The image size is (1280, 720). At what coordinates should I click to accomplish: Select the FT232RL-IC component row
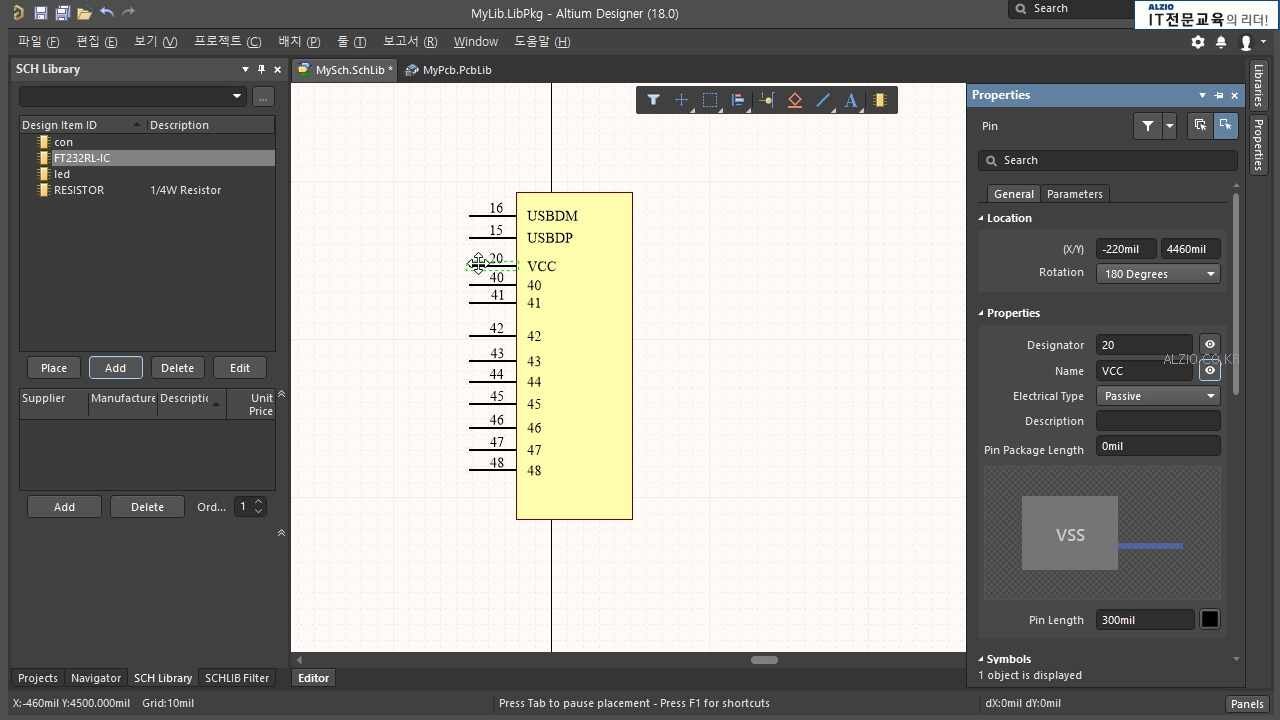(x=147, y=158)
